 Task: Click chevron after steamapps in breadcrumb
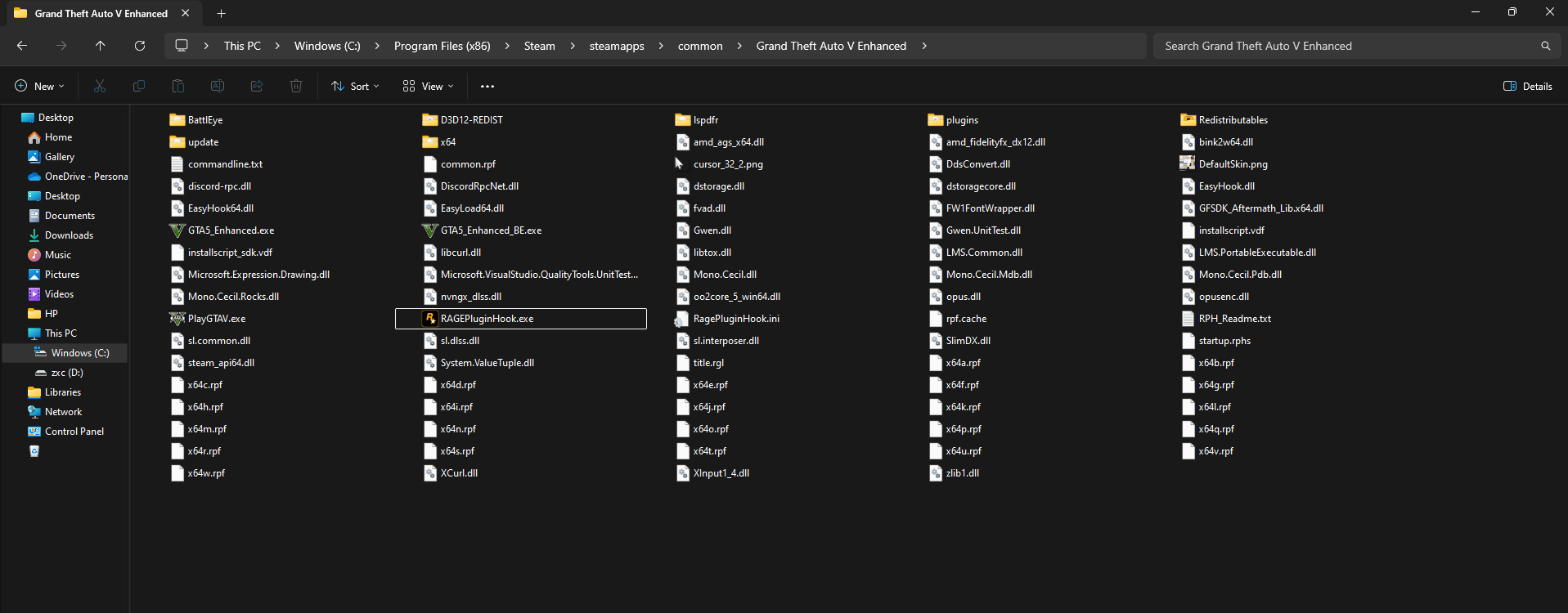coord(661,46)
